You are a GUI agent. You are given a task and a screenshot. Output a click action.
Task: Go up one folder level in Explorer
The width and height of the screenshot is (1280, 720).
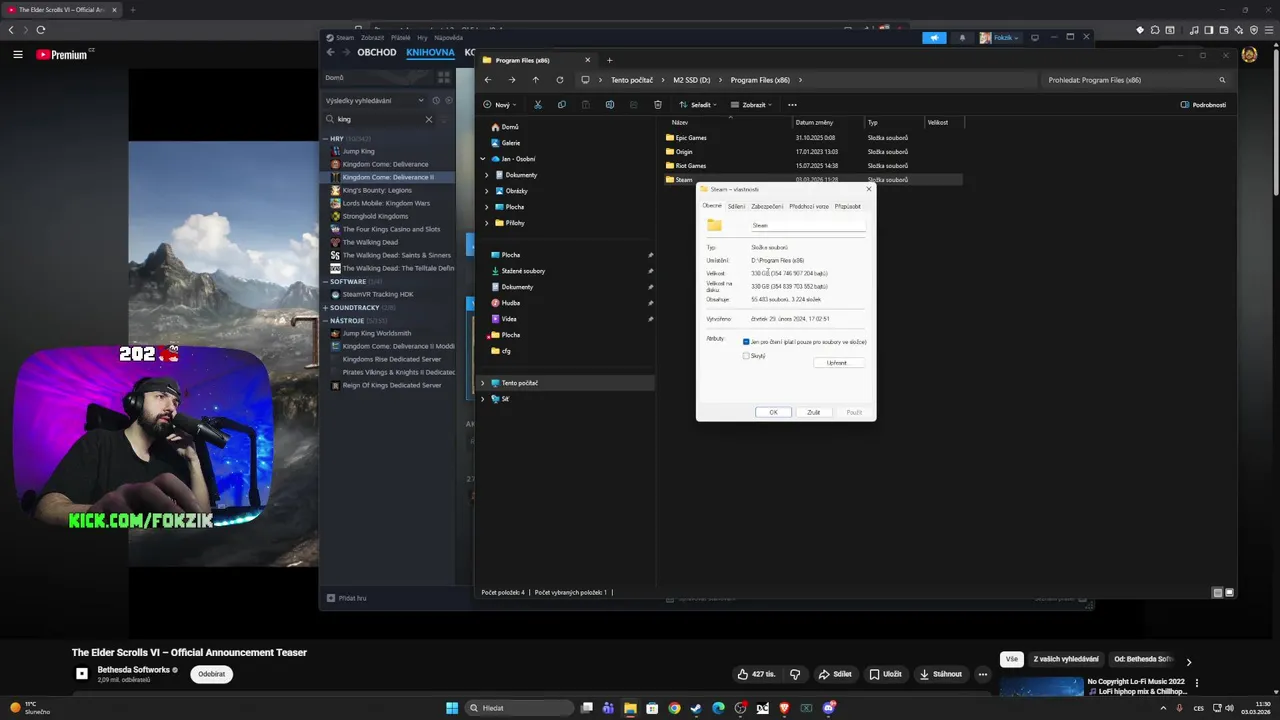point(536,80)
